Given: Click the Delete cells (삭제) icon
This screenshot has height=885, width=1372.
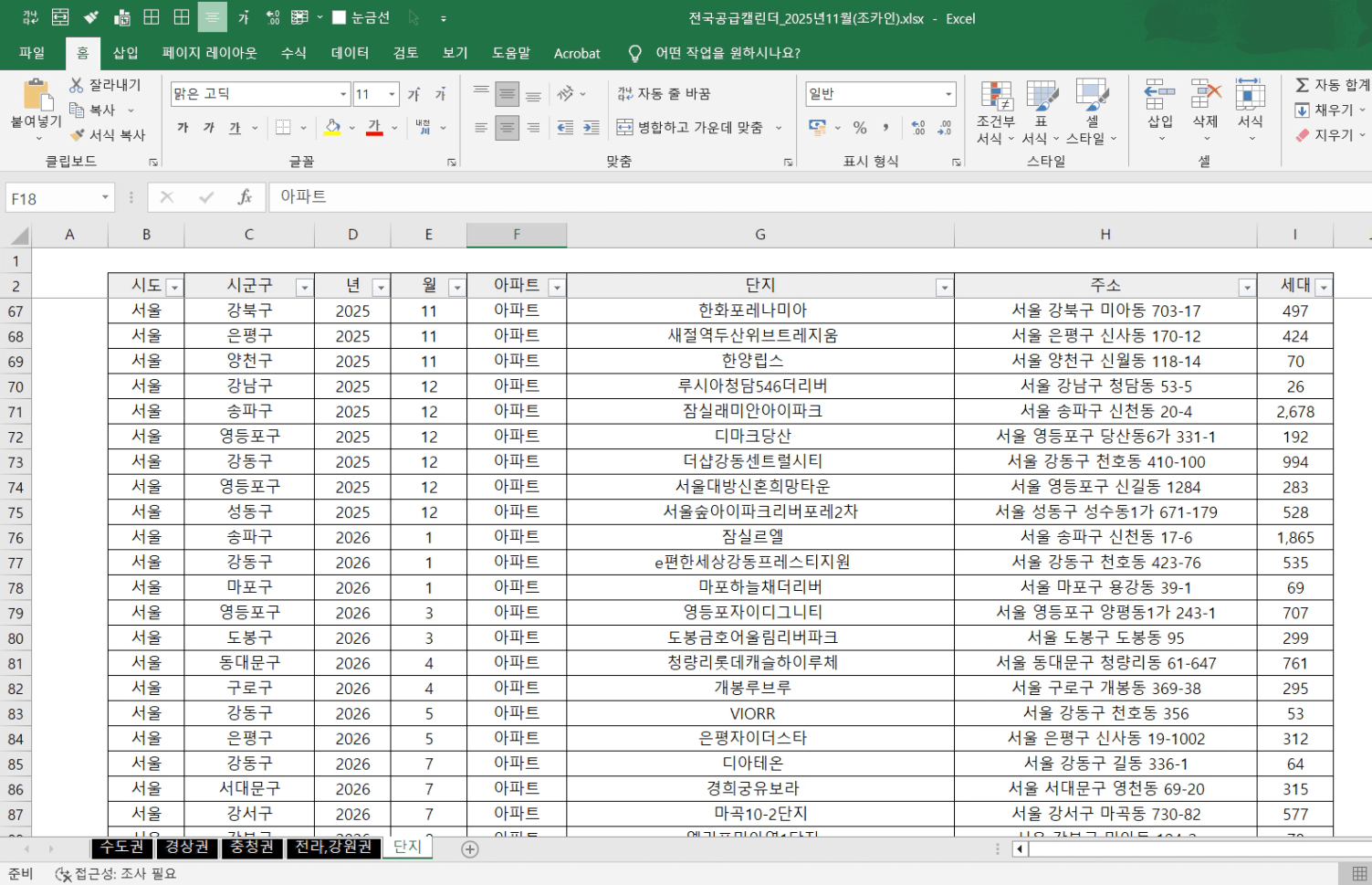Looking at the screenshot, I should click(x=1205, y=100).
